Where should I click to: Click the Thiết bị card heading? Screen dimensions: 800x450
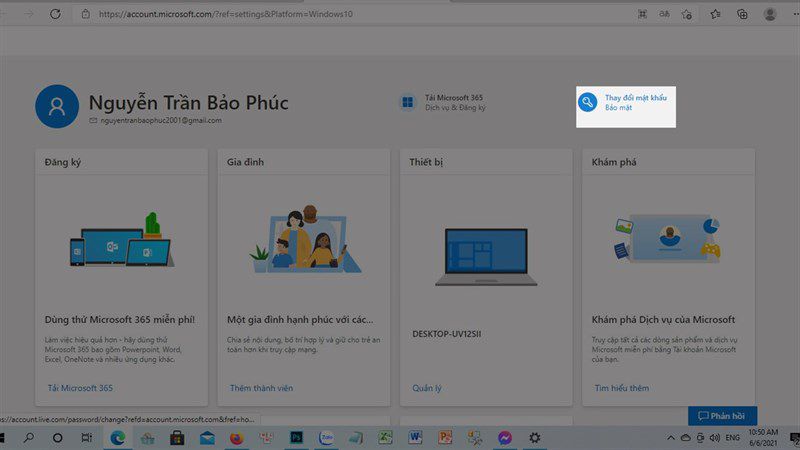[426, 162]
